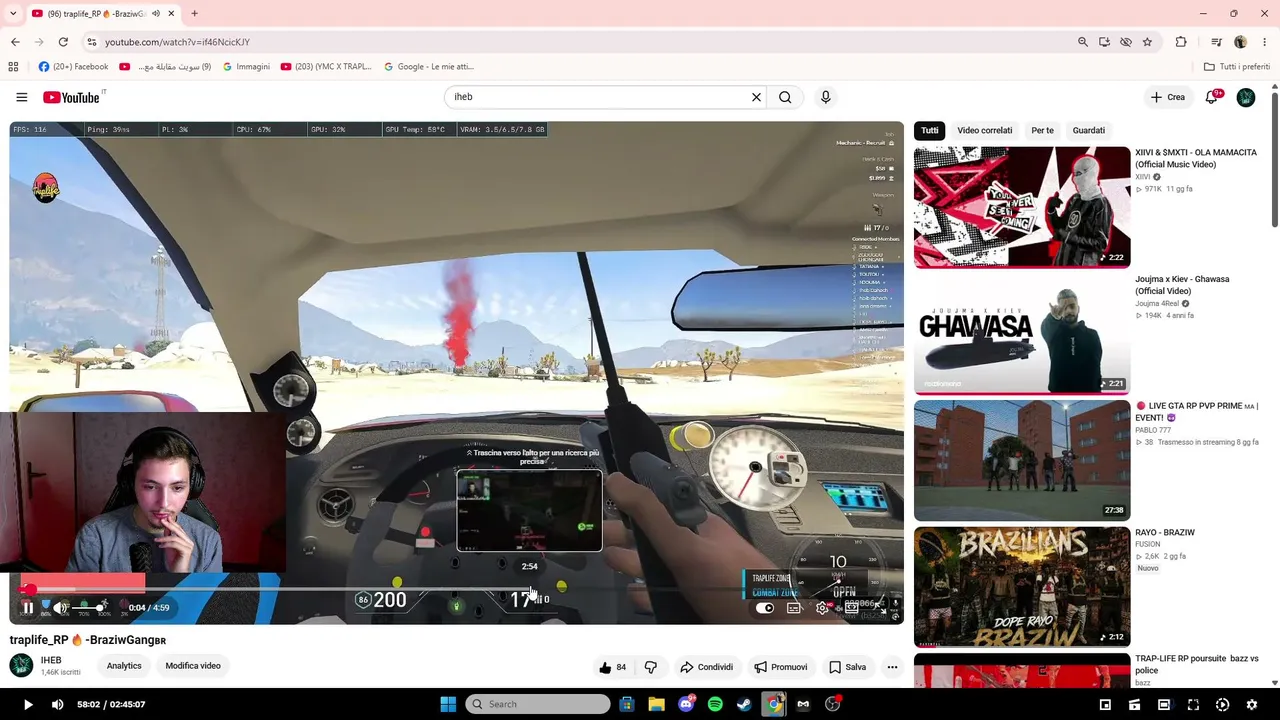Like the video with 84 likes
This screenshot has height=720, width=1280.
click(x=612, y=667)
